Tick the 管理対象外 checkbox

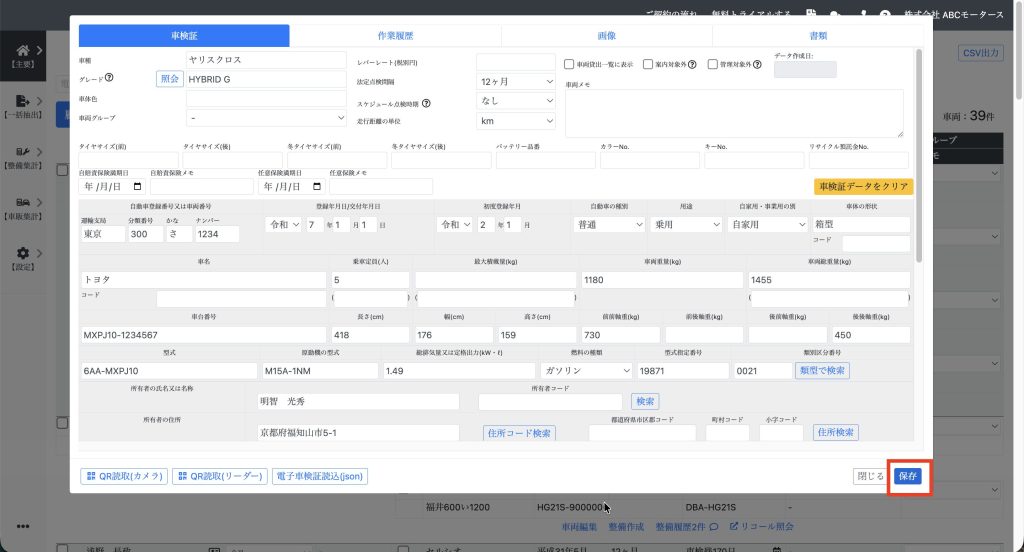pos(712,65)
